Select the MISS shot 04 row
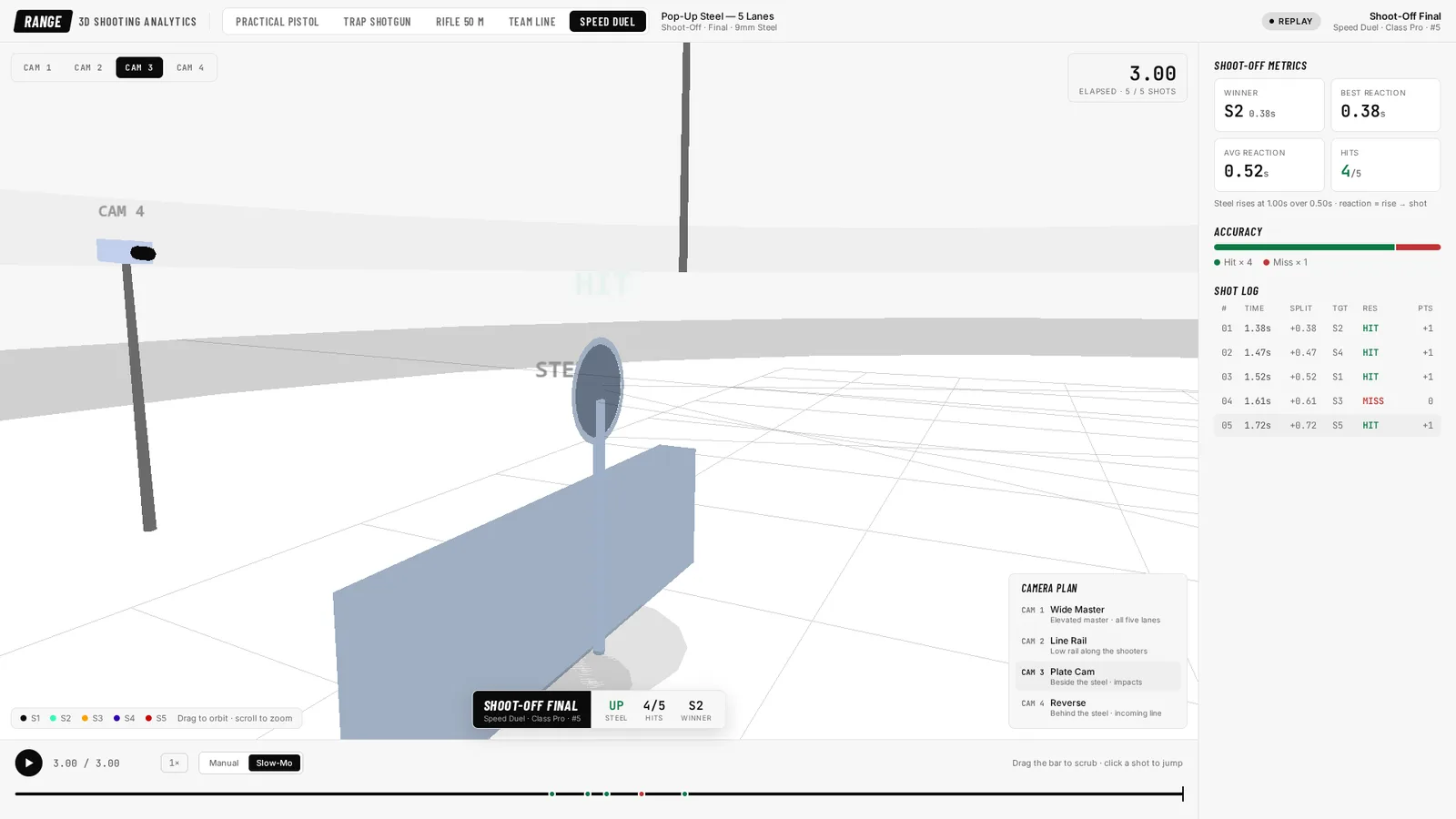This screenshot has height=819, width=1456. [x=1327, y=401]
